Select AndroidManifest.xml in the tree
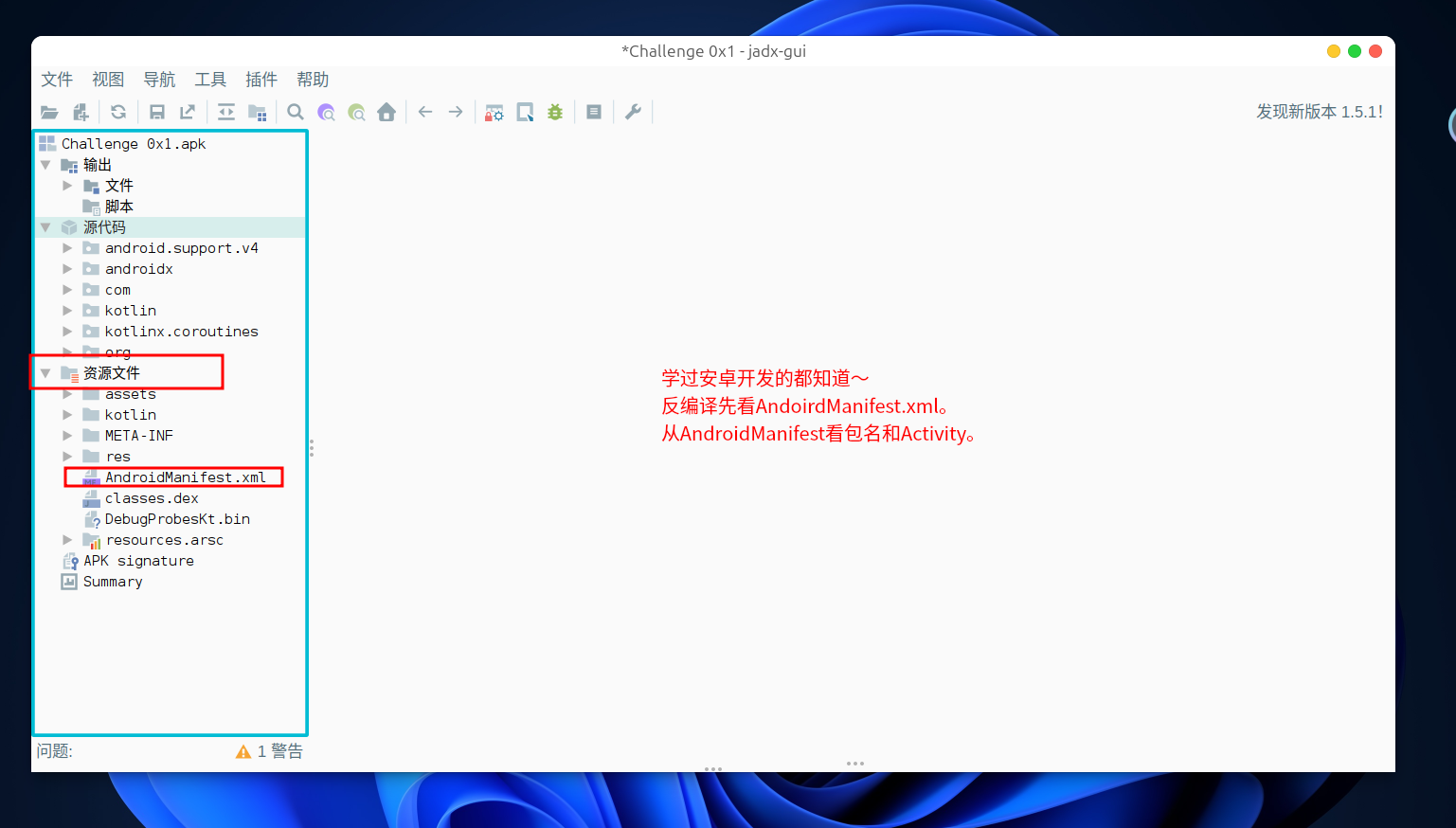 pyautogui.click(x=185, y=477)
